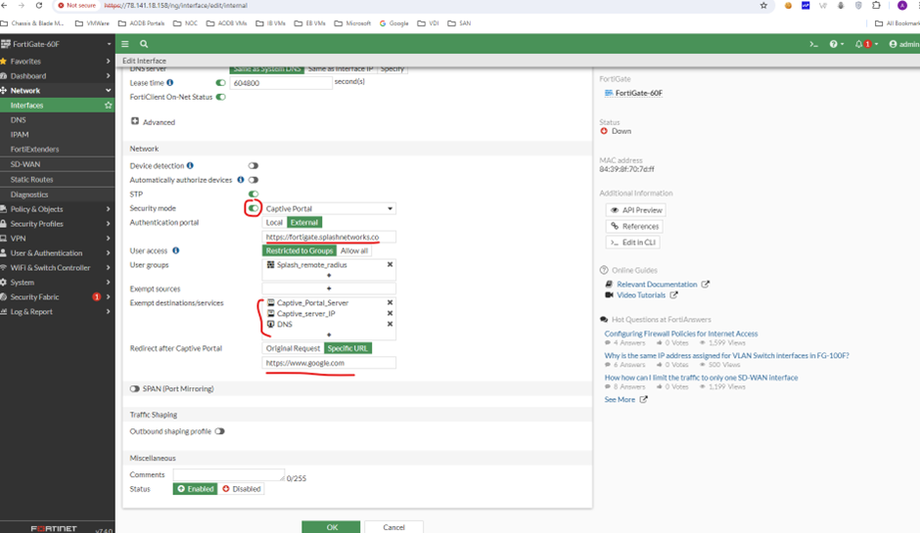Select Local authentication portal
Viewport: 920px width, 533px height.
[x=274, y=222]
